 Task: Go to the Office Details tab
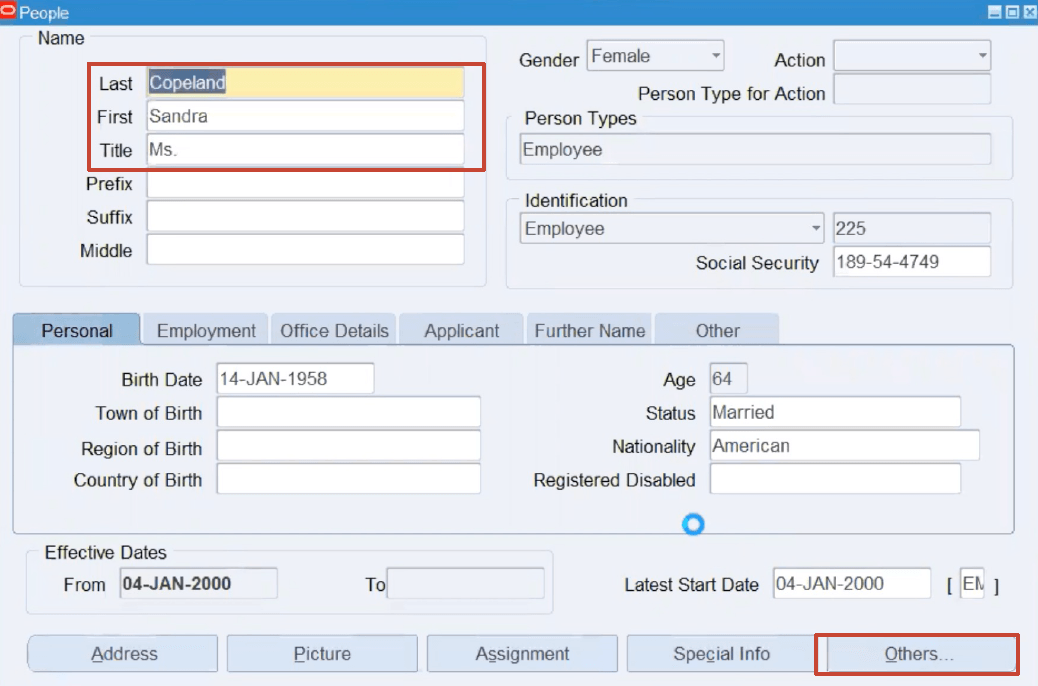334,330
